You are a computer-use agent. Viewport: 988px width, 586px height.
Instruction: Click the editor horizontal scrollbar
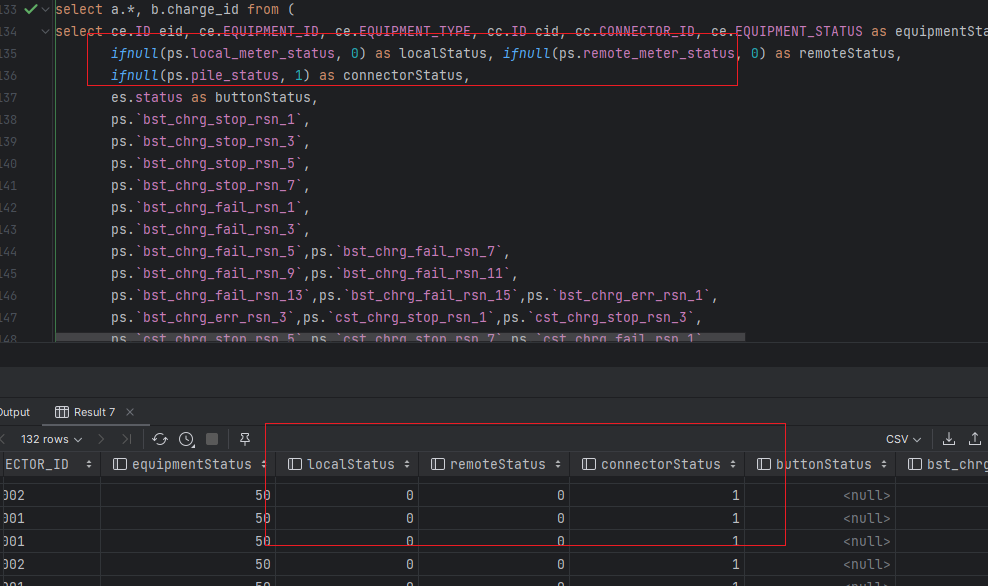(x=400, y=338)
